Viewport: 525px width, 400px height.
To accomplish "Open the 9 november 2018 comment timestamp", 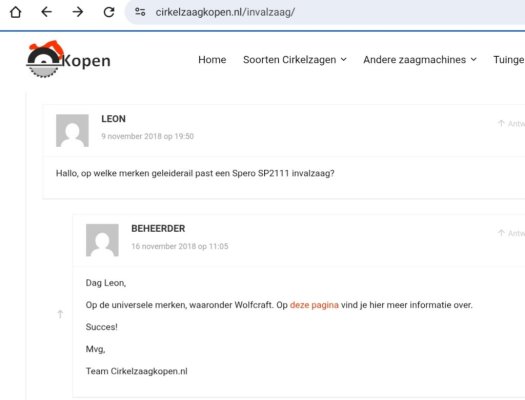I will coord(148,136).
